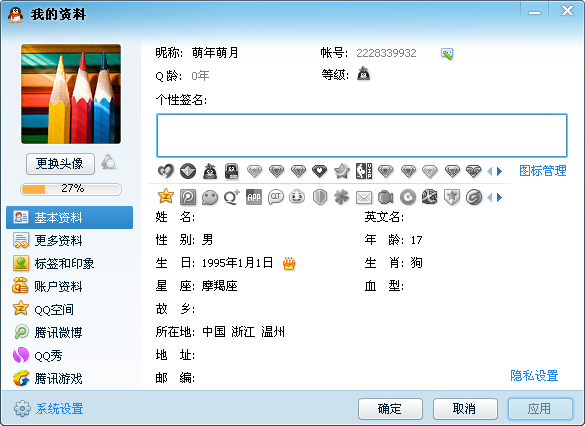Show next icons using right arrow beside 图标管理

click(x=500, y=171)
